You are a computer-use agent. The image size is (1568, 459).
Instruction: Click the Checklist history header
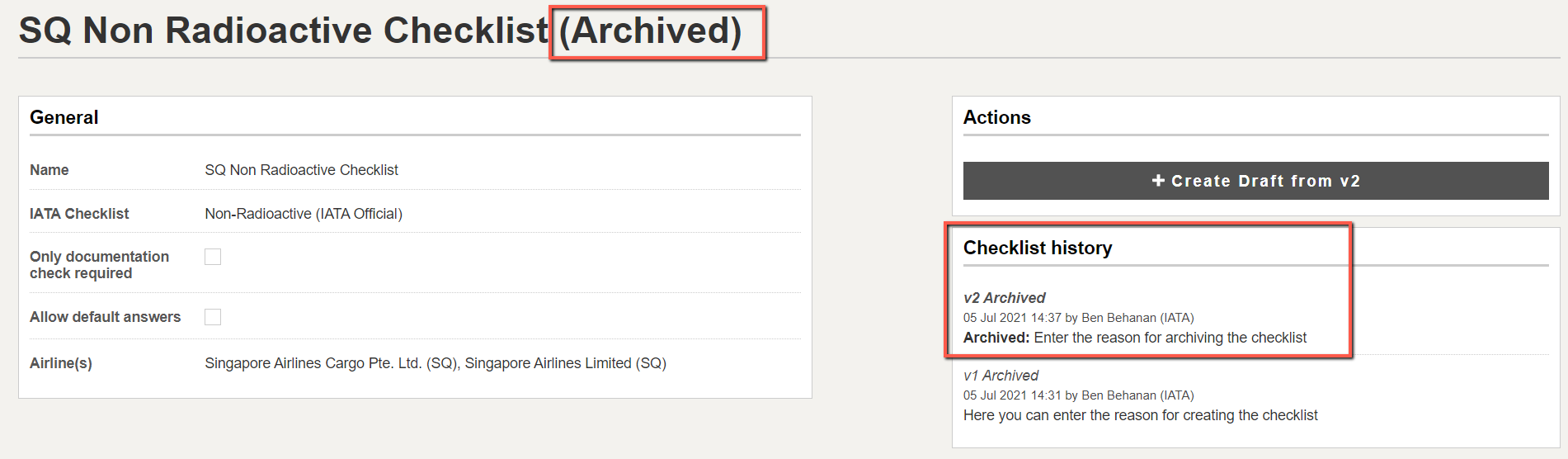(1038, 248)
